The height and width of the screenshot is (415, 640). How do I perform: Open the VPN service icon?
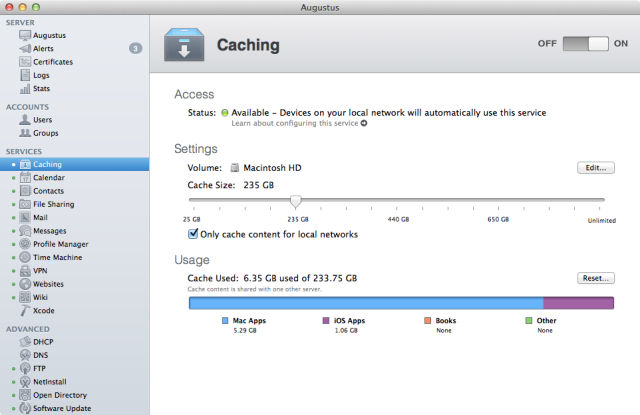point(25,271)
